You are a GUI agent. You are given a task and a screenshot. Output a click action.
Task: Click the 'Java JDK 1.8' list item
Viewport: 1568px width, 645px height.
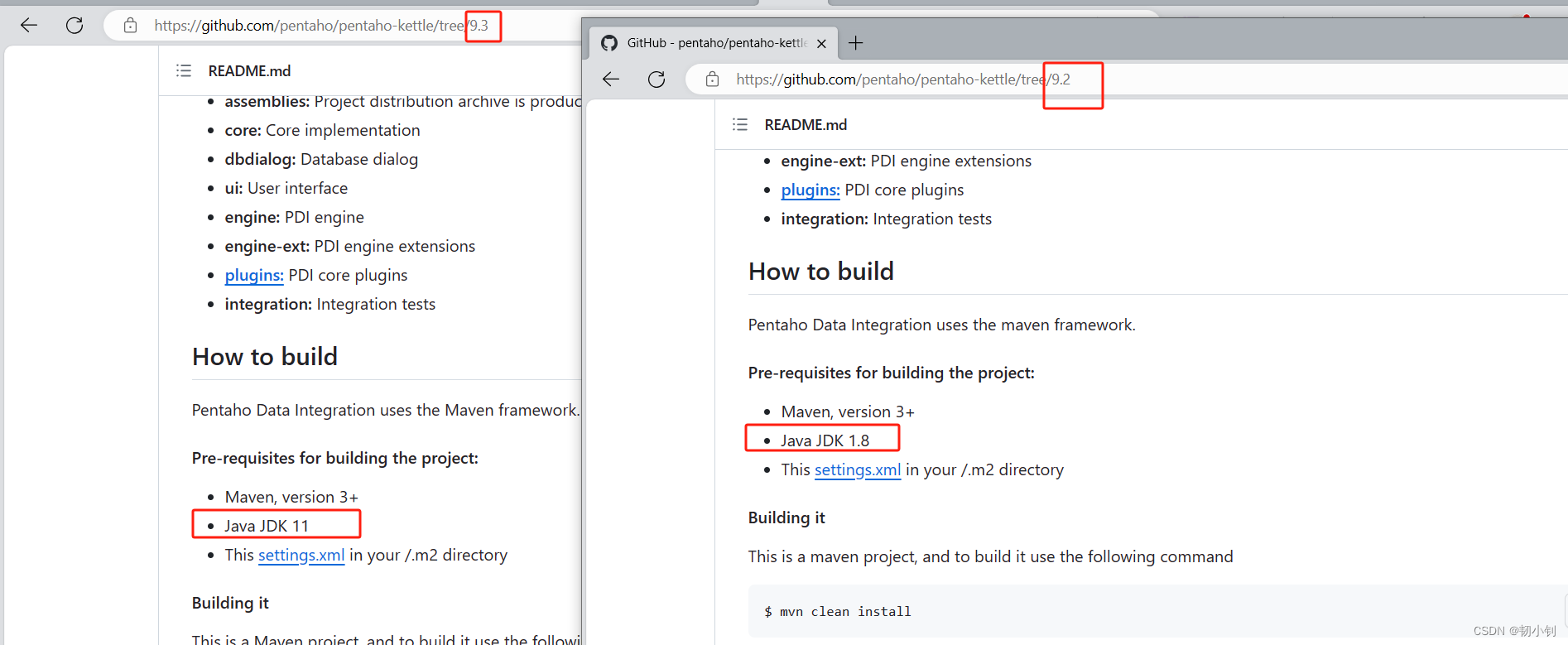pyautogui.click(x=825, y=440)
